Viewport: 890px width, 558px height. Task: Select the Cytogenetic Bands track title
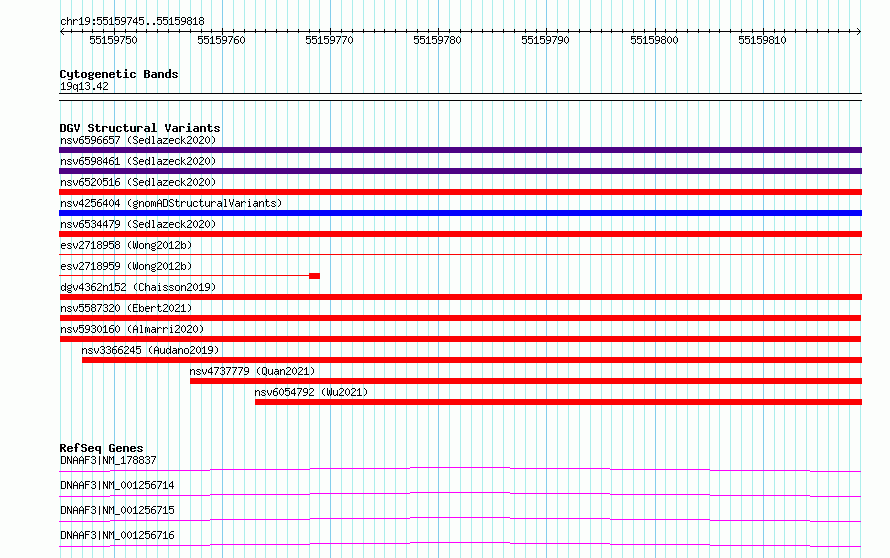pyautogui.click(x=119, y=74)
